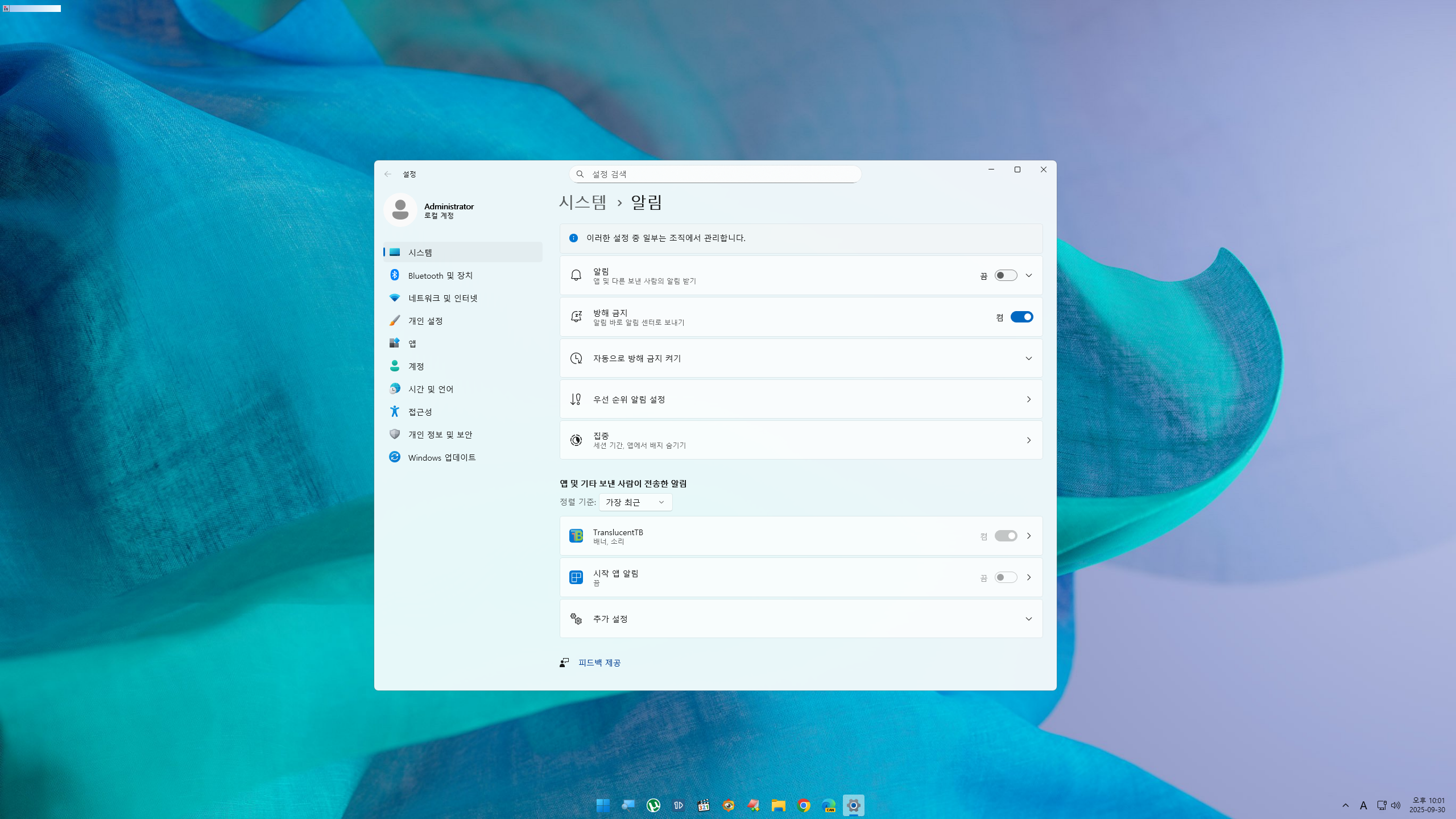Screen dimensions: 1456x819
Task: Click the 피드백 제공 link
Action: click(599, 663)
